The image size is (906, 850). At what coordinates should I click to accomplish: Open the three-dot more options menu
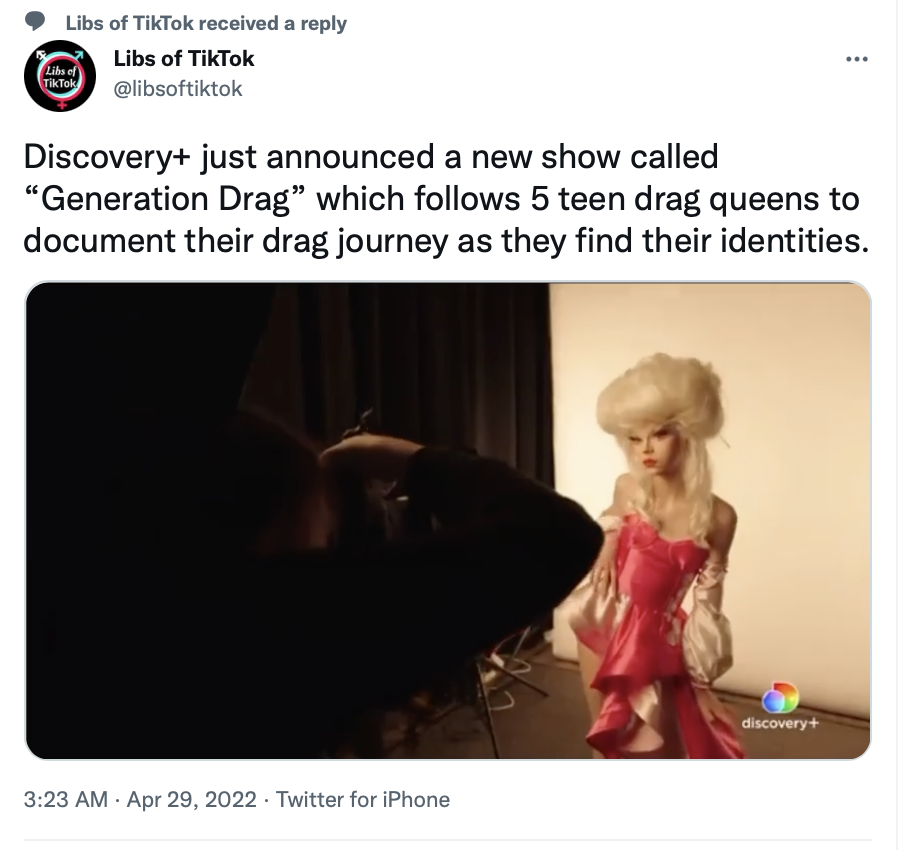tap(856, 59)
